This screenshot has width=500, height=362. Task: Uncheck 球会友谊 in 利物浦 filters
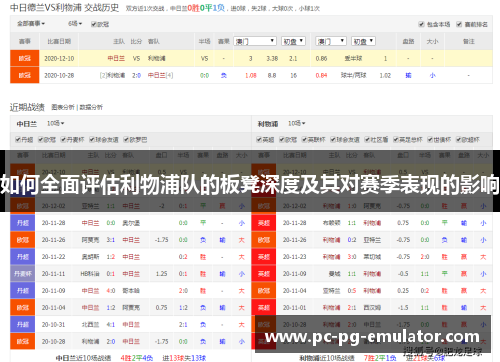coord(333,139)
